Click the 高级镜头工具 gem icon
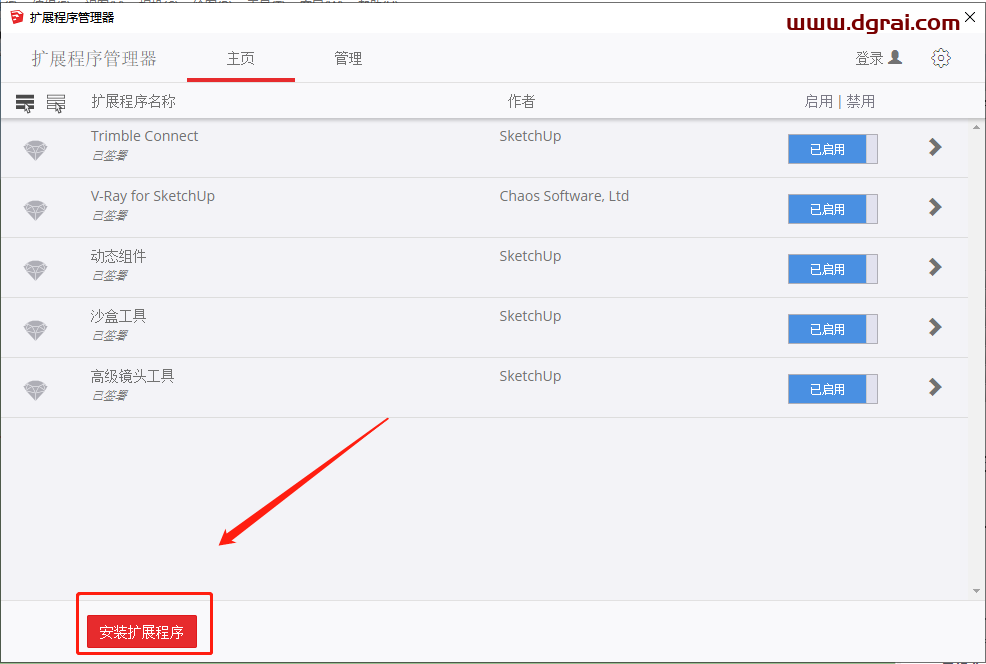This screenshot has width=986, height=664. tap(35, 390)
